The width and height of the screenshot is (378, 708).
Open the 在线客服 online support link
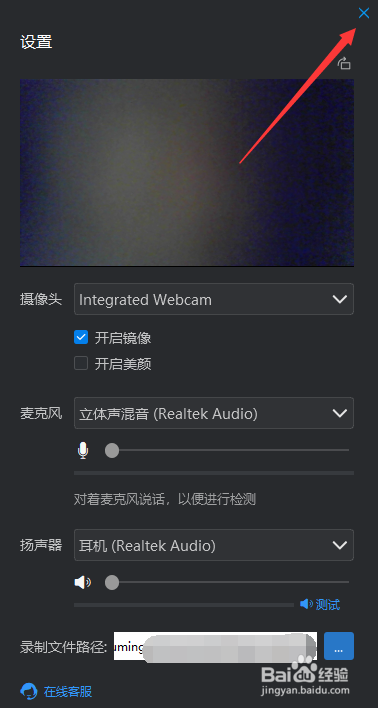pyautogui.click(x=68, y=691)
